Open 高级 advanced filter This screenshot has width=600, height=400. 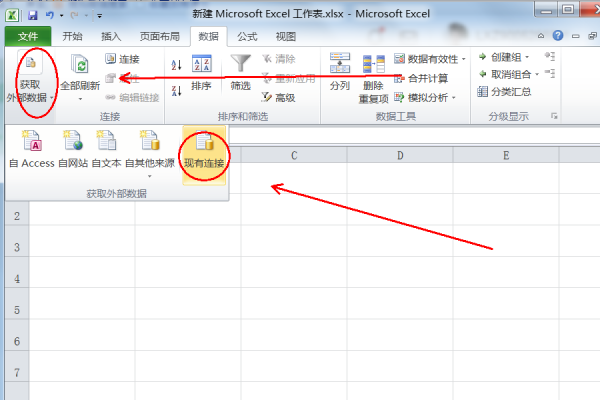pyautogui.click(x=279, y=98)
